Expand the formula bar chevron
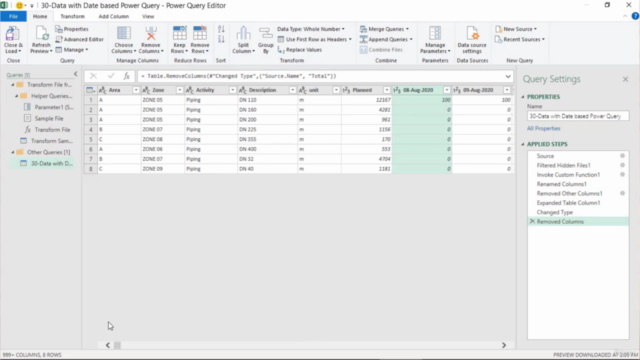The width and height of the screenshot is (640, 360). pyautogui.click(x=508, y=76)
